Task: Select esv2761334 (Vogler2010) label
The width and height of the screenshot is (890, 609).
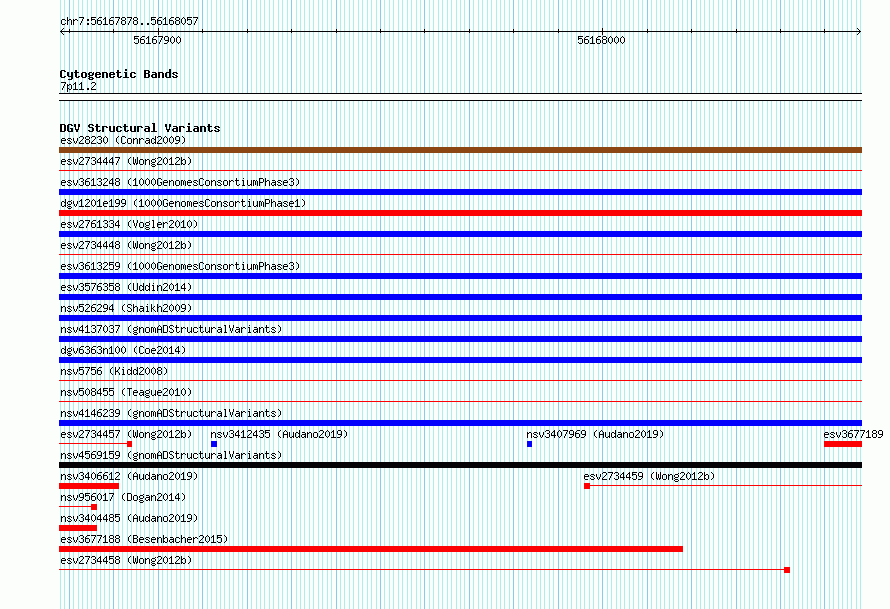Action: click(129, 224)
